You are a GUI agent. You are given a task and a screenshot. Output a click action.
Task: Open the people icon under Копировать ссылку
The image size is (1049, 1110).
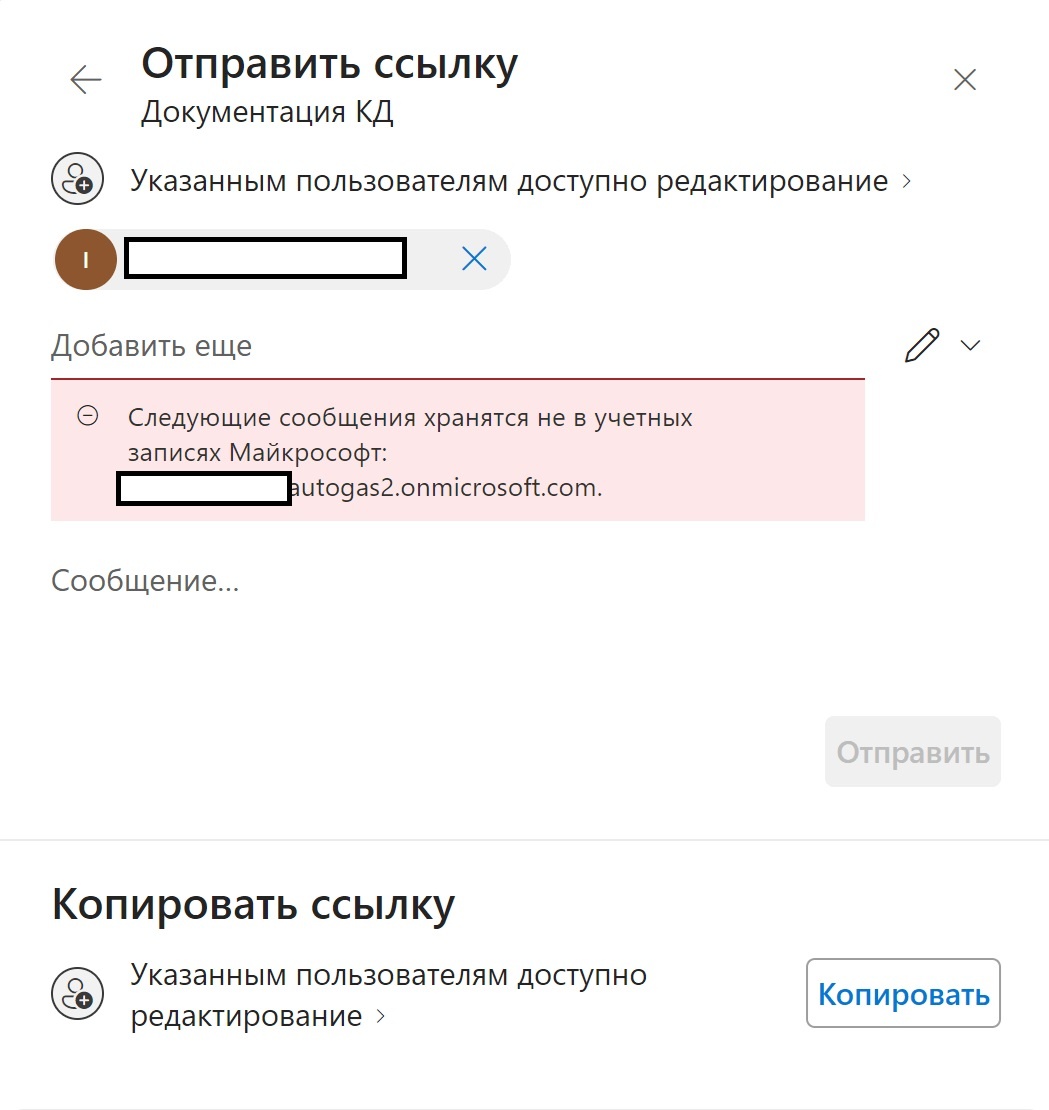tap(77, 993)
